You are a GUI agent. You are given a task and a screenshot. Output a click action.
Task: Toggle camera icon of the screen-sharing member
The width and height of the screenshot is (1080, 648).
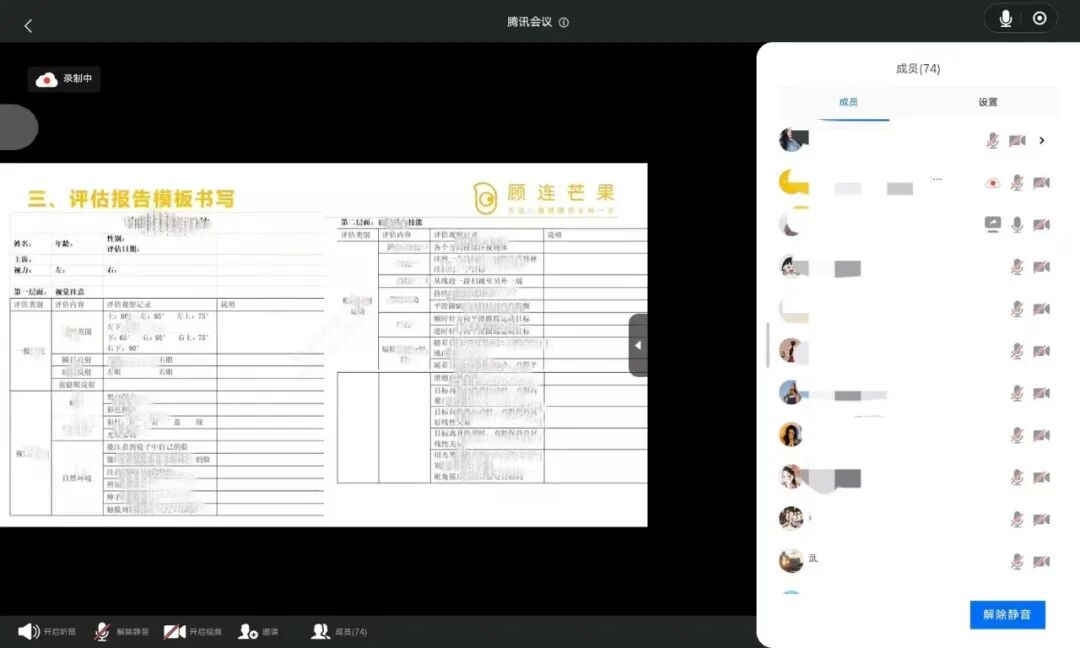point(1041,224)
